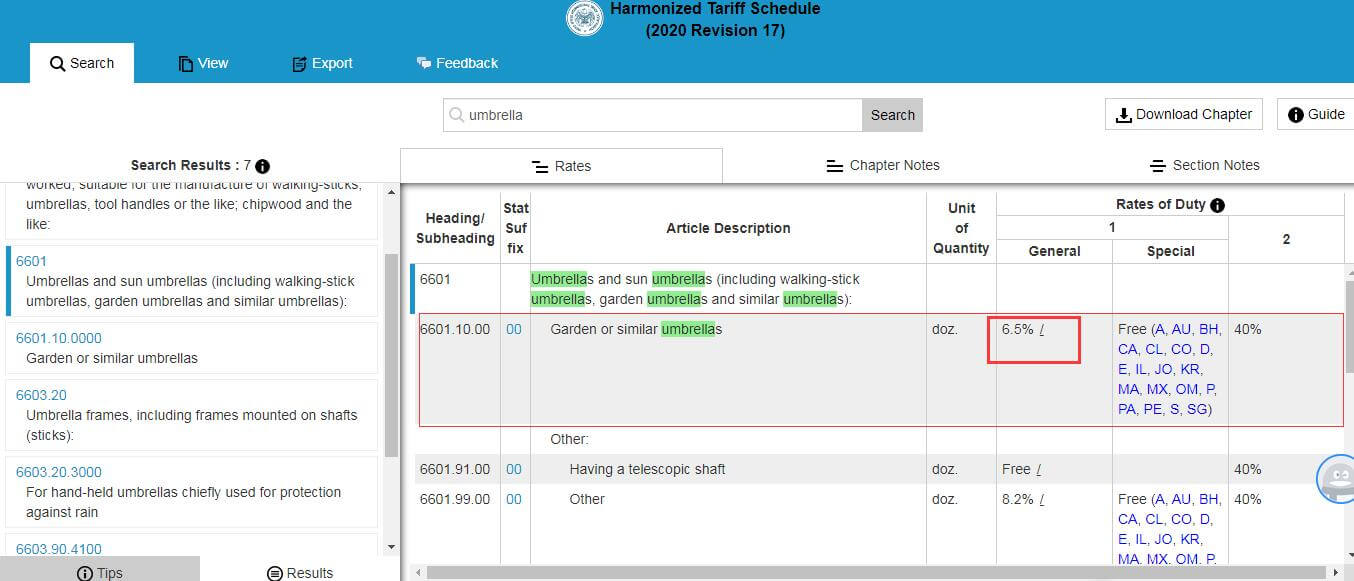Open the Export tab

322,63
